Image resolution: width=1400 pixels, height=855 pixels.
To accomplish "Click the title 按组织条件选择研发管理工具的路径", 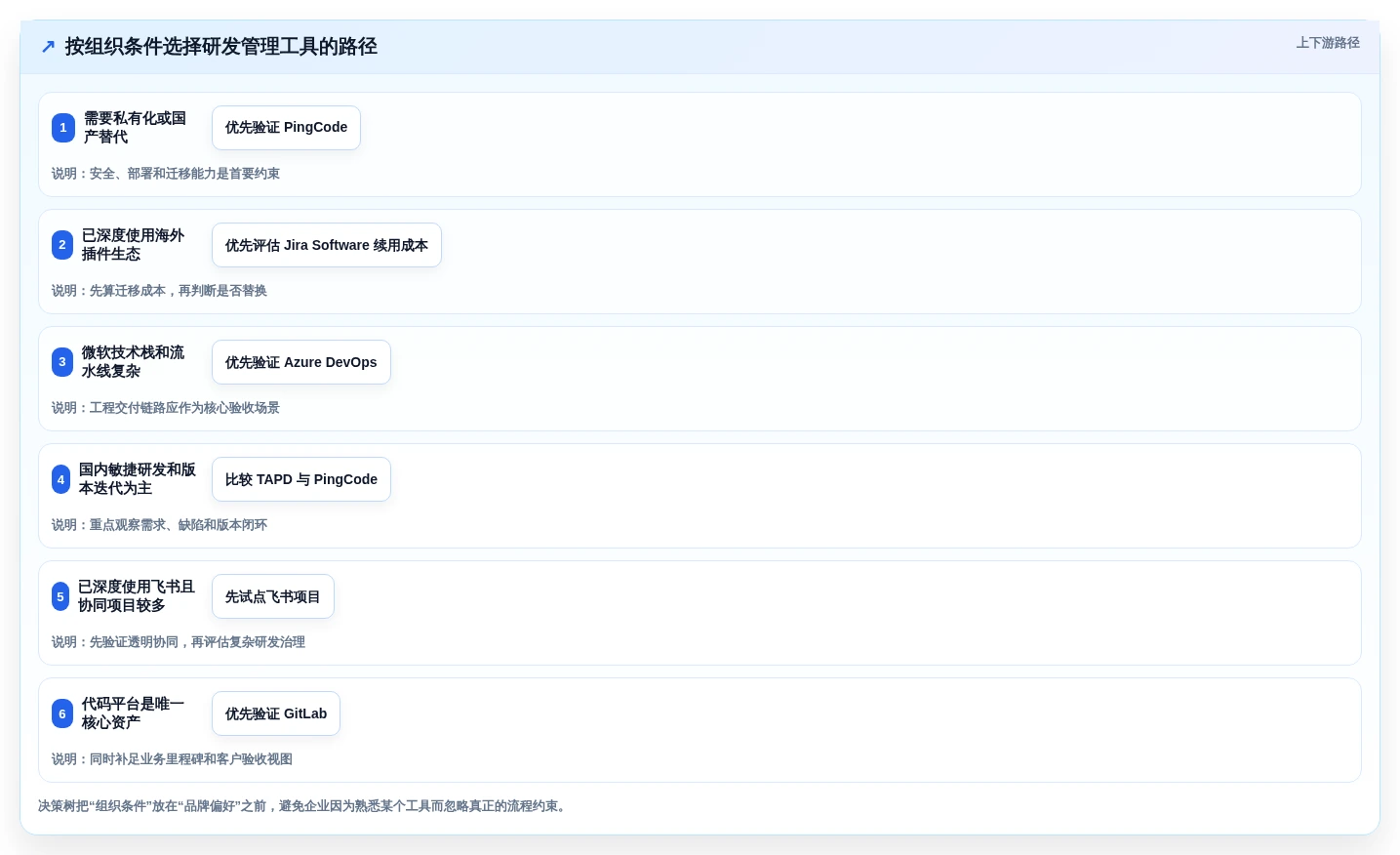I will pyautogui.click(x=220, y=47).
